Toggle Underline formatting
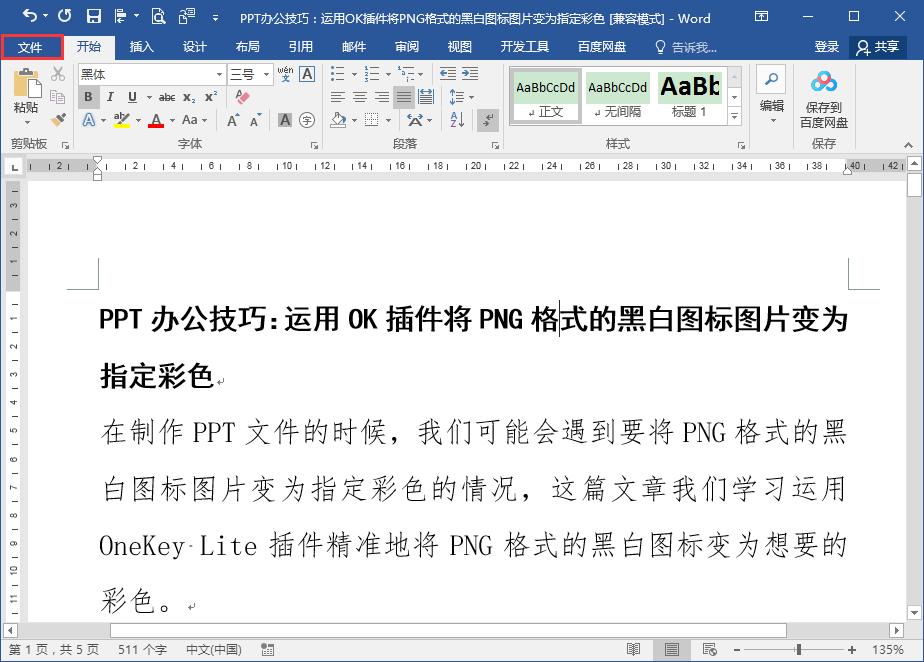Image resolution: width=924 pixels, height=662 pixels. [132, 97]
